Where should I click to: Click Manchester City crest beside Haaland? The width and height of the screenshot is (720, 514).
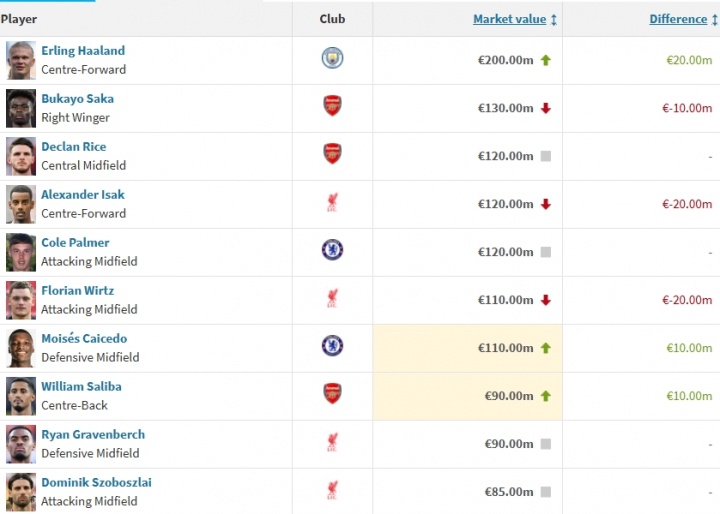(332, 59)
